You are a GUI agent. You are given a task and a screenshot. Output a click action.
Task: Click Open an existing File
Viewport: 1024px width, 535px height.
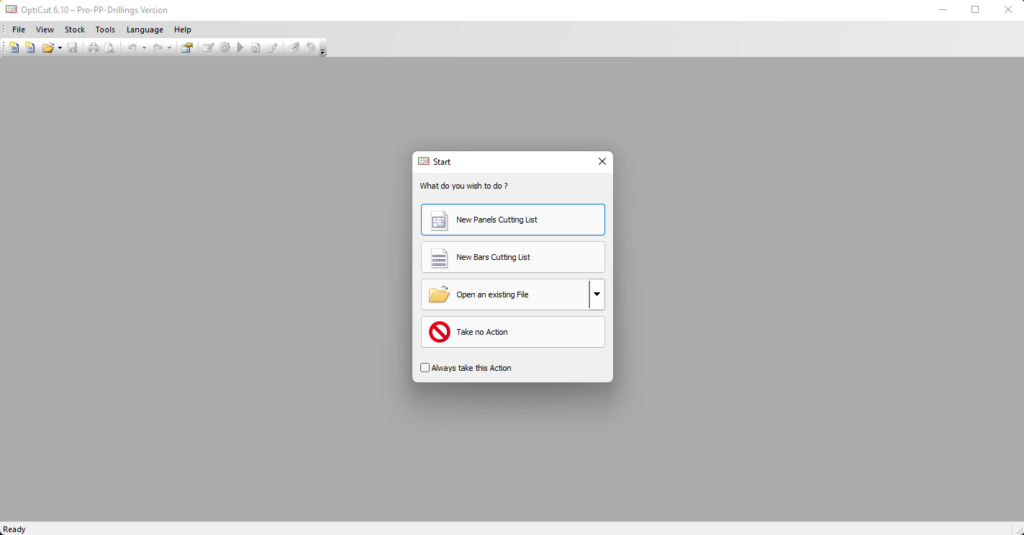505,295
